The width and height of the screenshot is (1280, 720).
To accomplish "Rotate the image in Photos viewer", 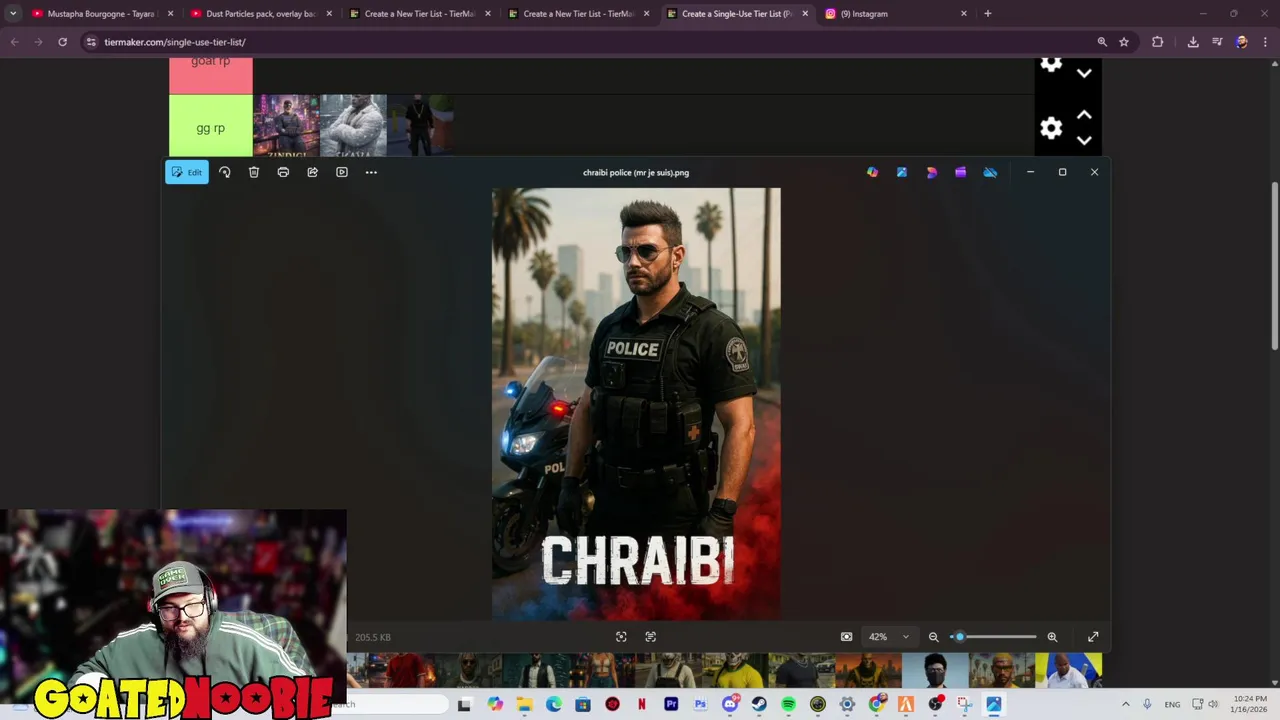I will pyautogui.click(x=224, y=172).
